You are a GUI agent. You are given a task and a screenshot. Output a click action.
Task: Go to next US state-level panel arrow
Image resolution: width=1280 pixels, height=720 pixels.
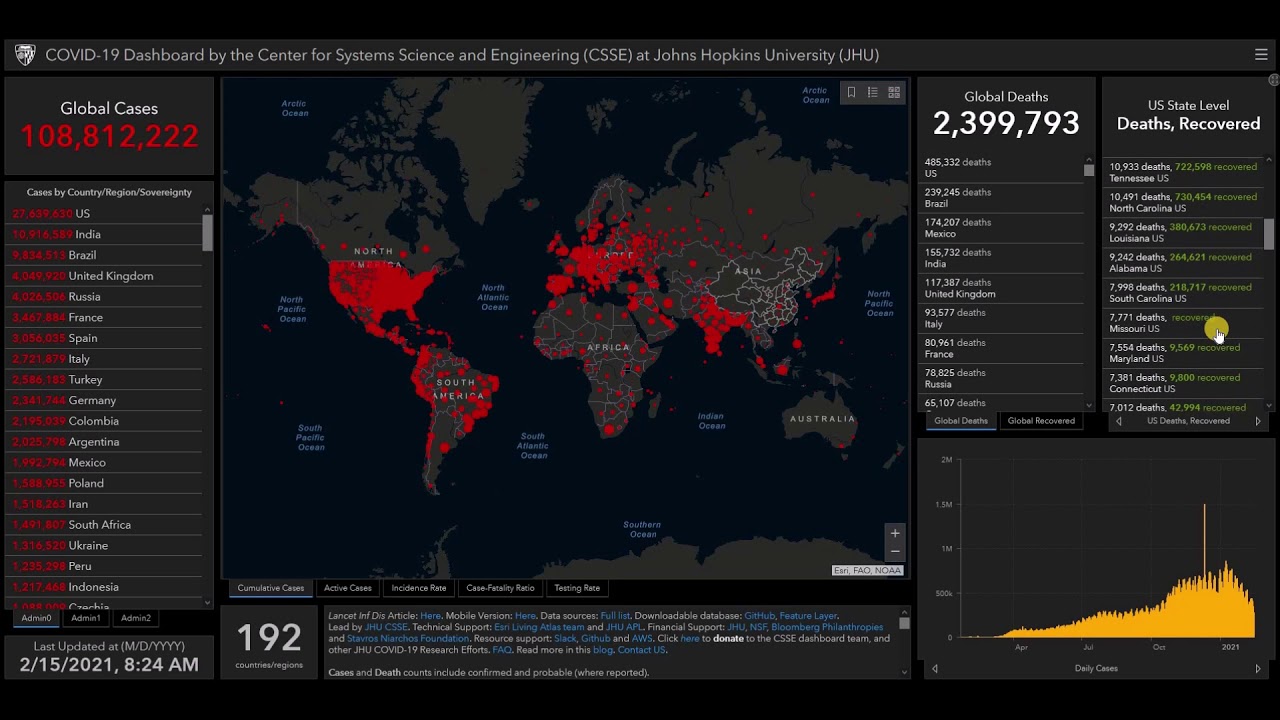(1258, 421)
